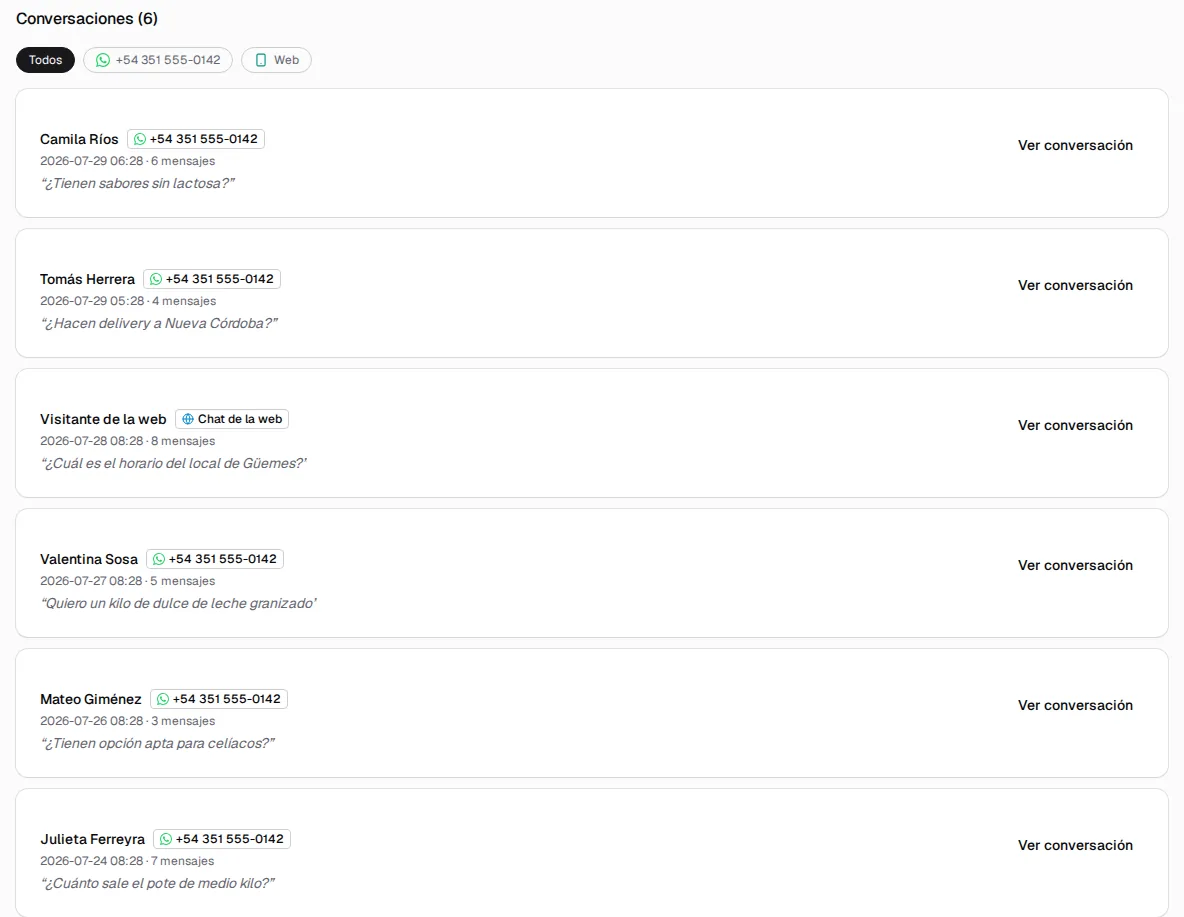Screen dimensions: 1184x917
Task: View Julieta Ferreyra's conversation
Action: tap(1075, 845)
